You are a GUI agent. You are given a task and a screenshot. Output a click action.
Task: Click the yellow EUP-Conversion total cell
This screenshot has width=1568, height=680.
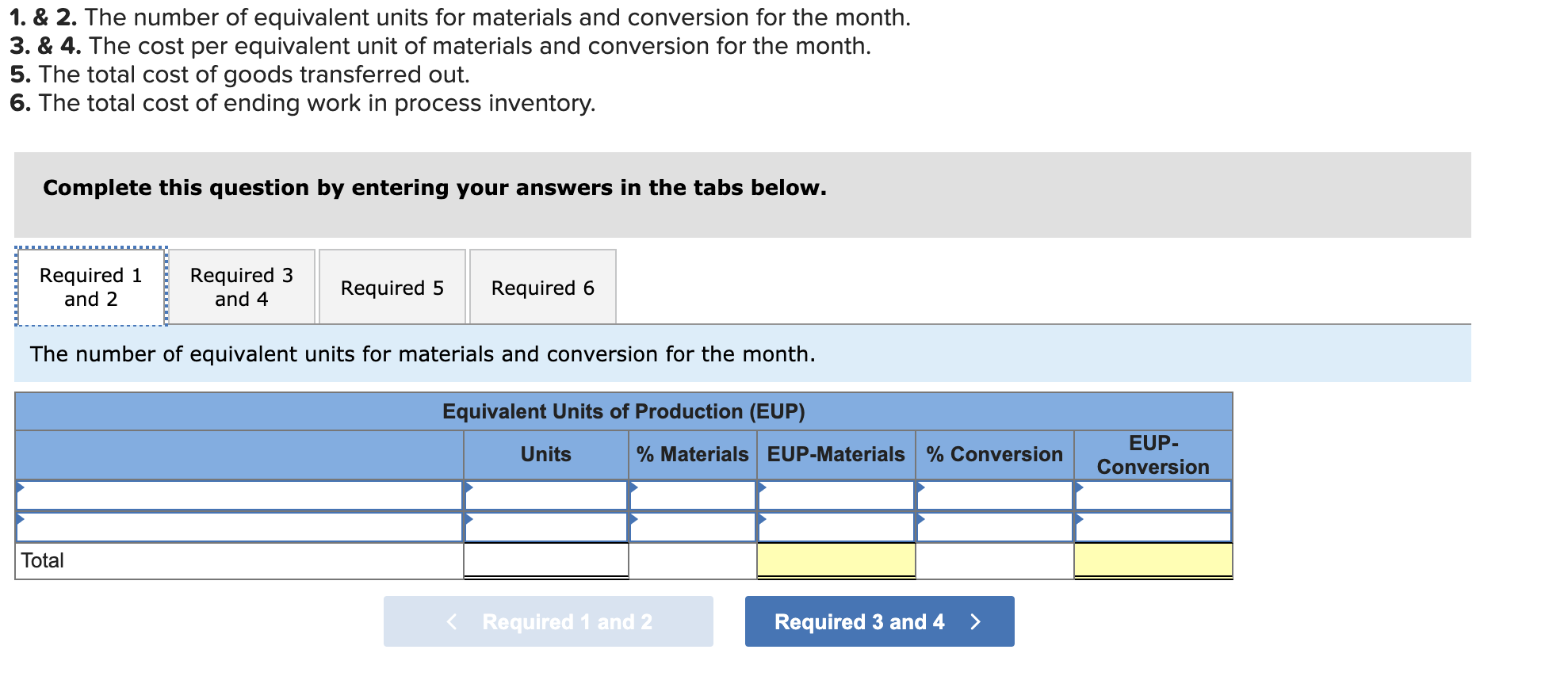point(1152,560)
